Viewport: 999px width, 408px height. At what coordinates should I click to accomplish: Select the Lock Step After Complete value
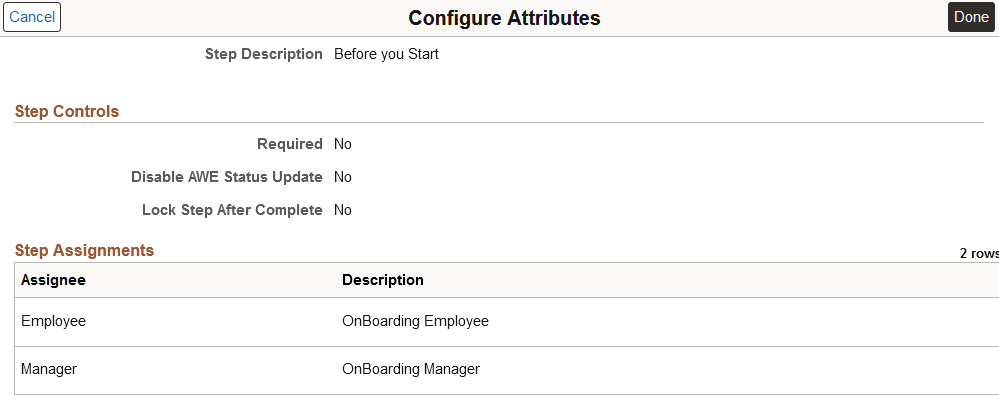tap(343, 210)
